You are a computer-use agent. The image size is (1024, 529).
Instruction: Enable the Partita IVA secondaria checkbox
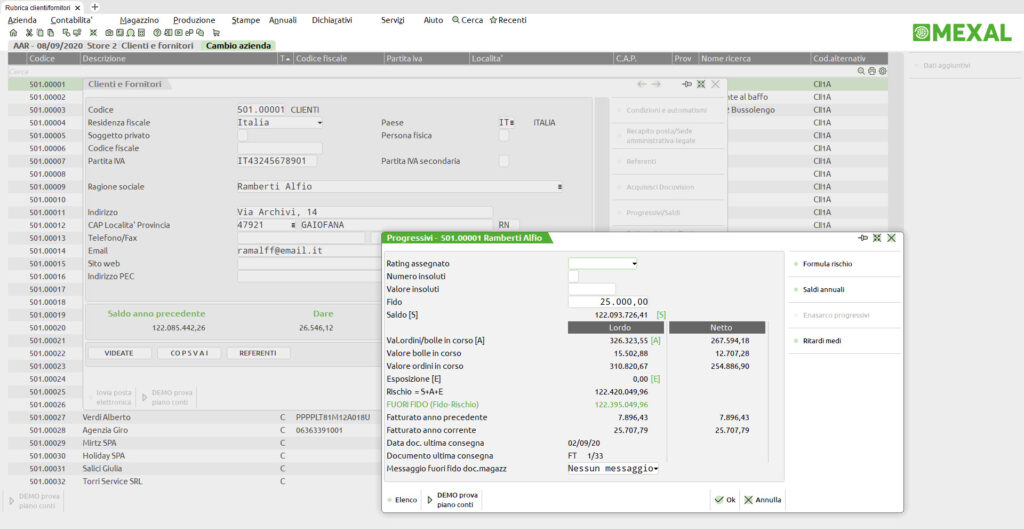point(504,161)
